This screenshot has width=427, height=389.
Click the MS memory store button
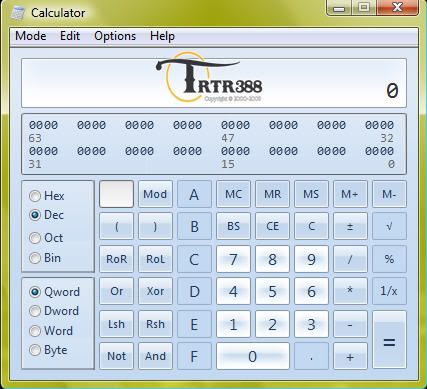[x=311, y=194]
